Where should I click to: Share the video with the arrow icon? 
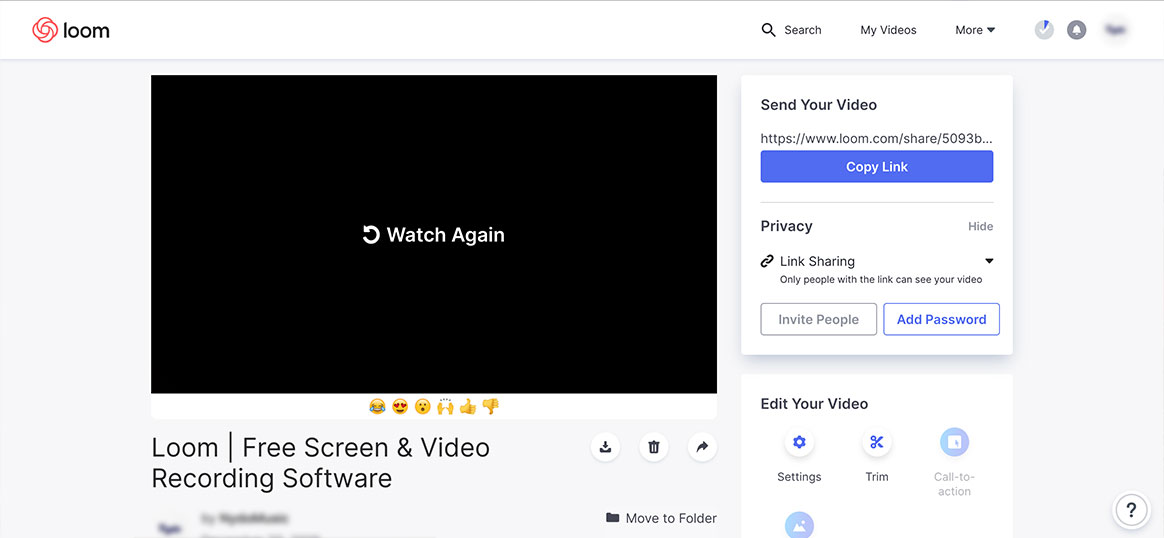coord(702,447)
